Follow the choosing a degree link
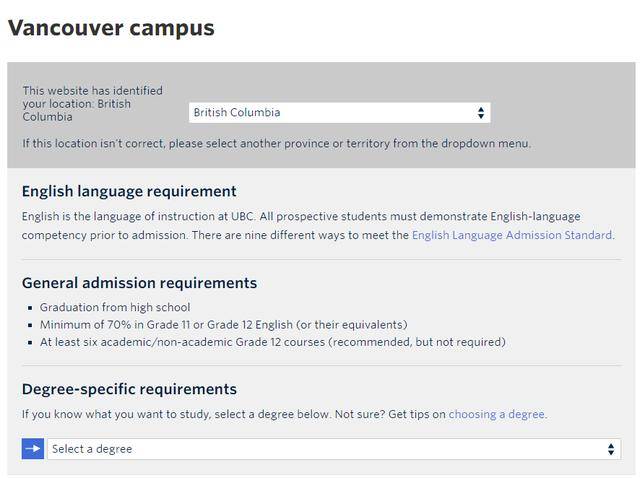Image resolution: width=640 pixels, height=478 pixels. [496, 414]
